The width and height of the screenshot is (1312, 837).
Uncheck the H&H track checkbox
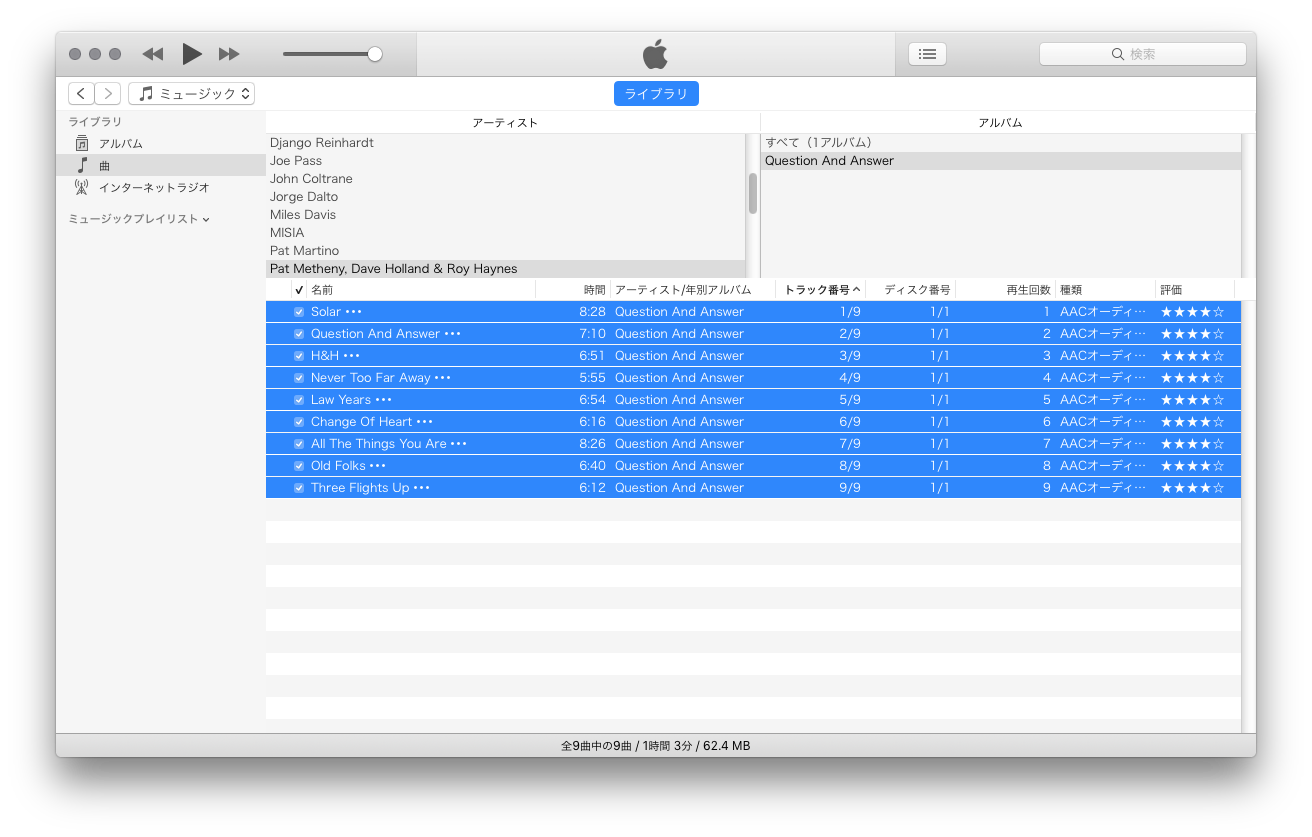pyautogui.click(x=299, y=356)
